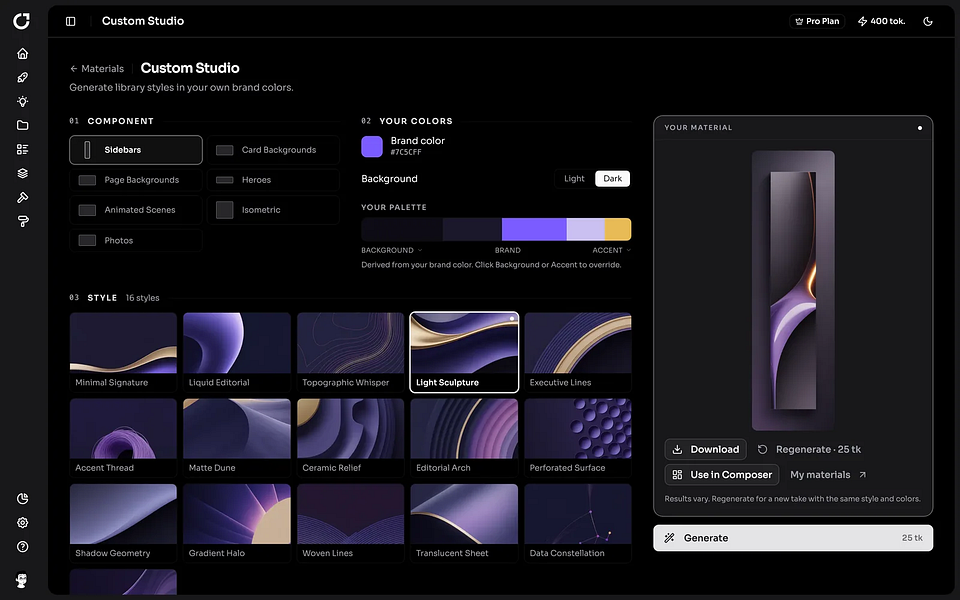Choose the Accent Thread style
The width and height of the screenshot is (960, 600).
click(123, 438)
